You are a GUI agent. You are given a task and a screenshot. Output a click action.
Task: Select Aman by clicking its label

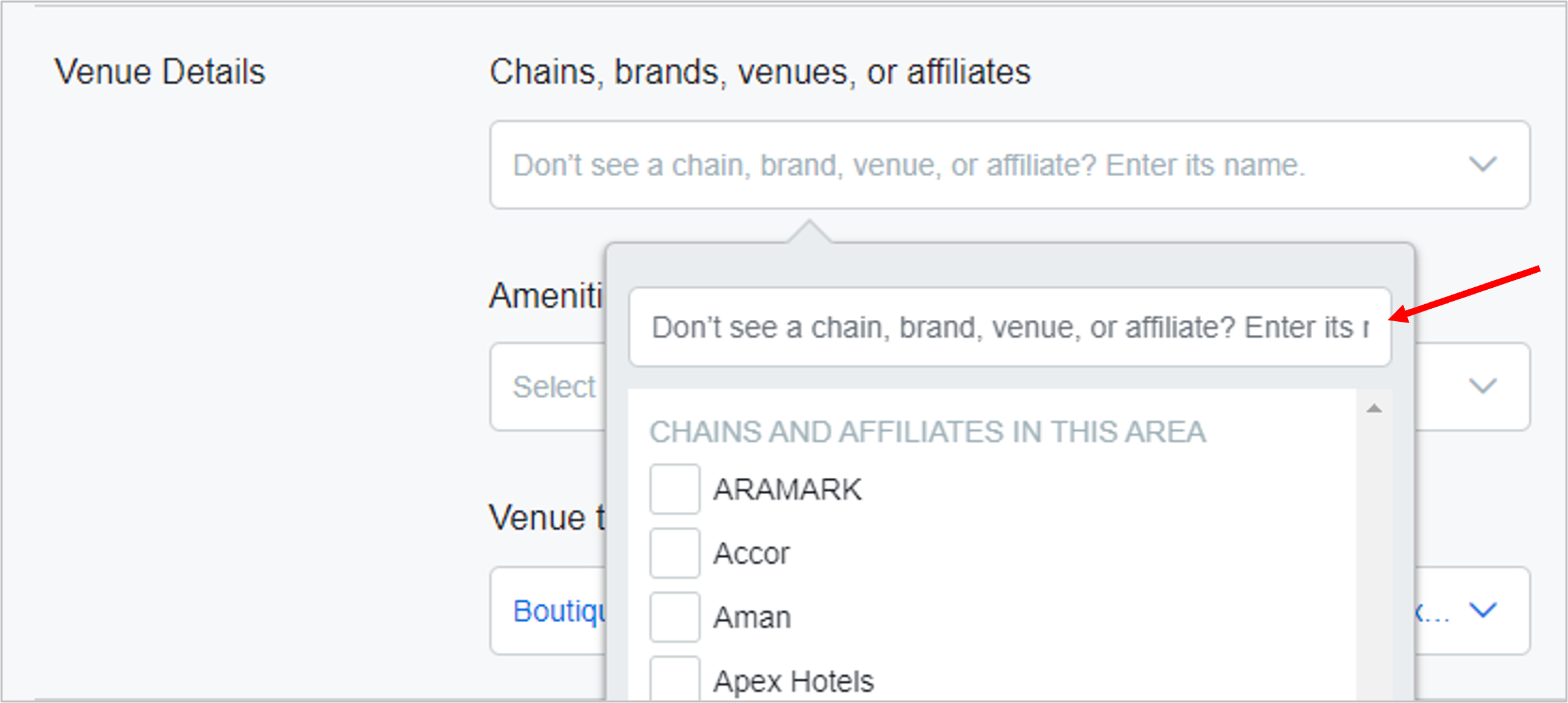[x=752, y=617]
